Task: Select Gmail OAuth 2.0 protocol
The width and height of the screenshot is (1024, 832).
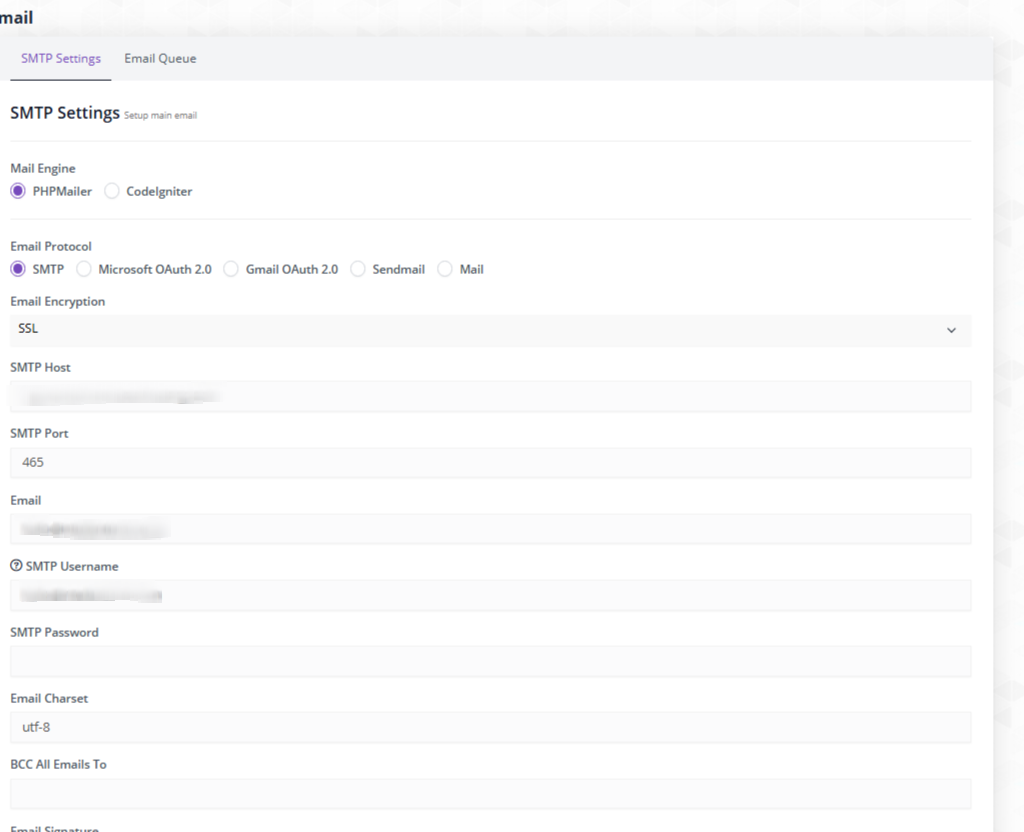Action: pyautogui.click(x=231, y=269)
